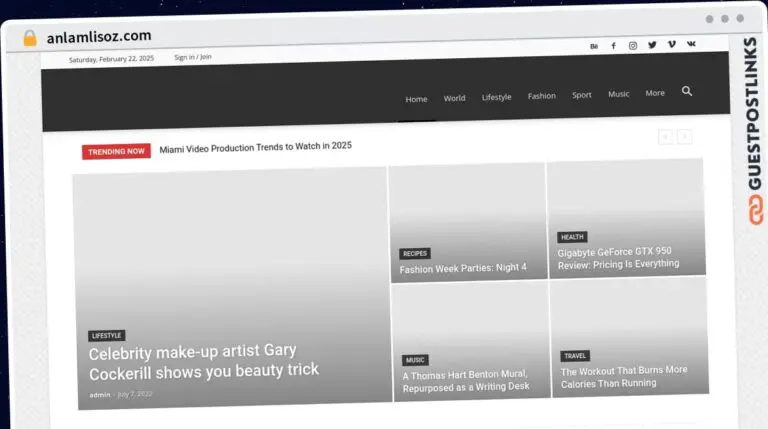Screen dimensions: 768x429
Task: Open the Vimeo social icon
Action: tap(671, 45)
